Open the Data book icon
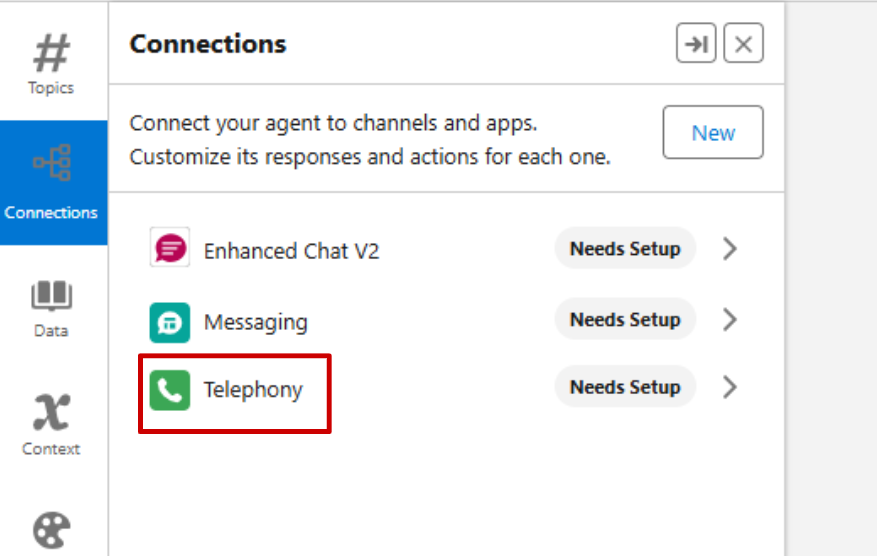This screenshot has height=556, width=877. (51, 296)
